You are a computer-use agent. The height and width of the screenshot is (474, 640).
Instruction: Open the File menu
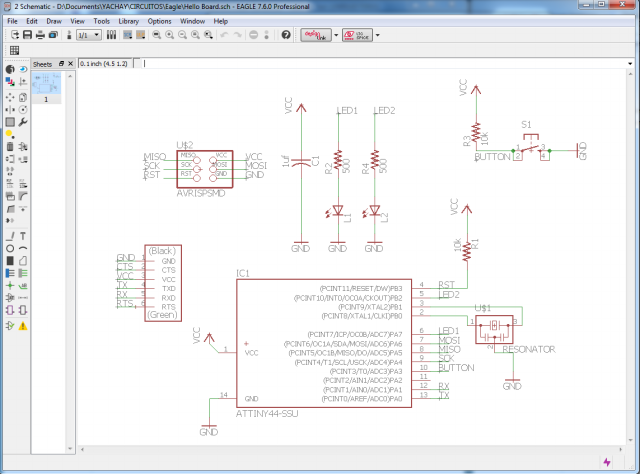[12, 21]
